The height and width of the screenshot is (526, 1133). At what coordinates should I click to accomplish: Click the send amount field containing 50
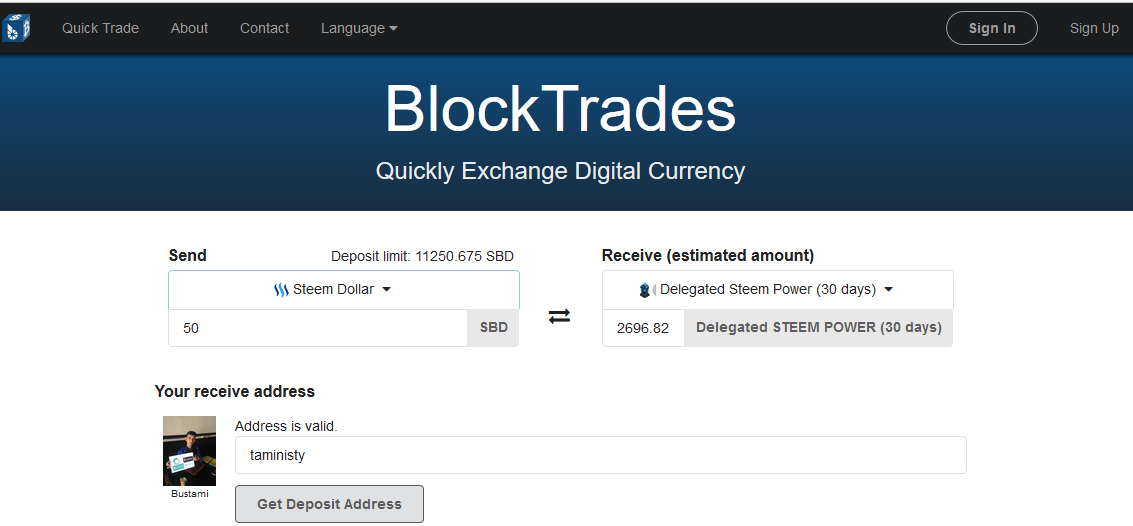(318, 328)
